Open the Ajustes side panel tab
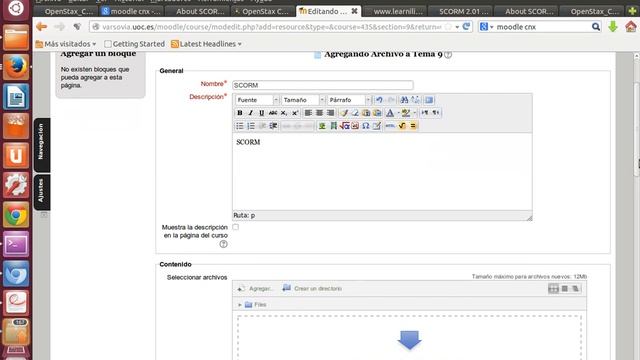The image size is (640, 360). pyautogui.click(x=42, y=192)
